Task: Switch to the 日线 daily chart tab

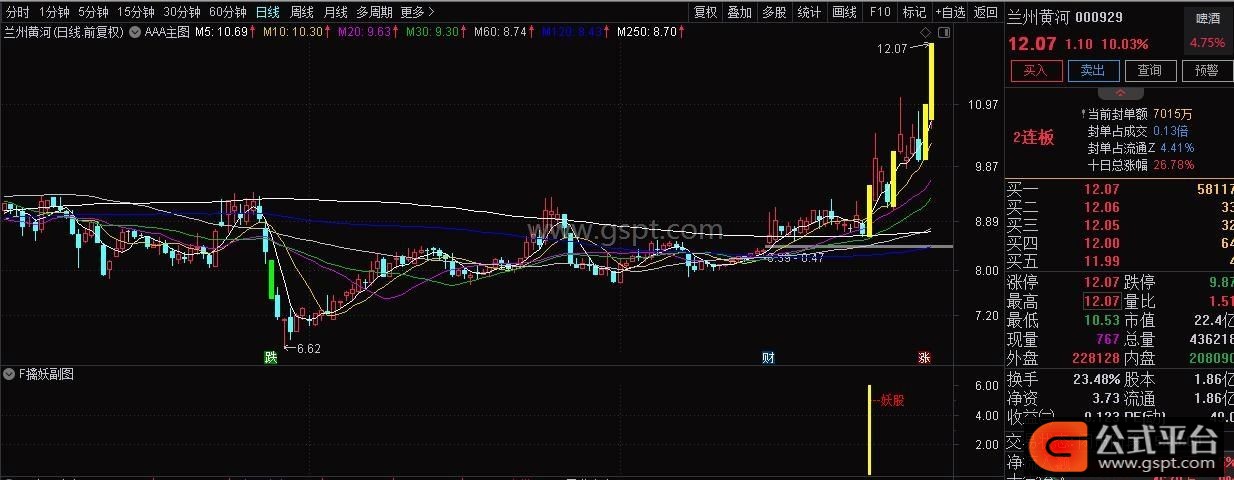Action: point(267,12)
